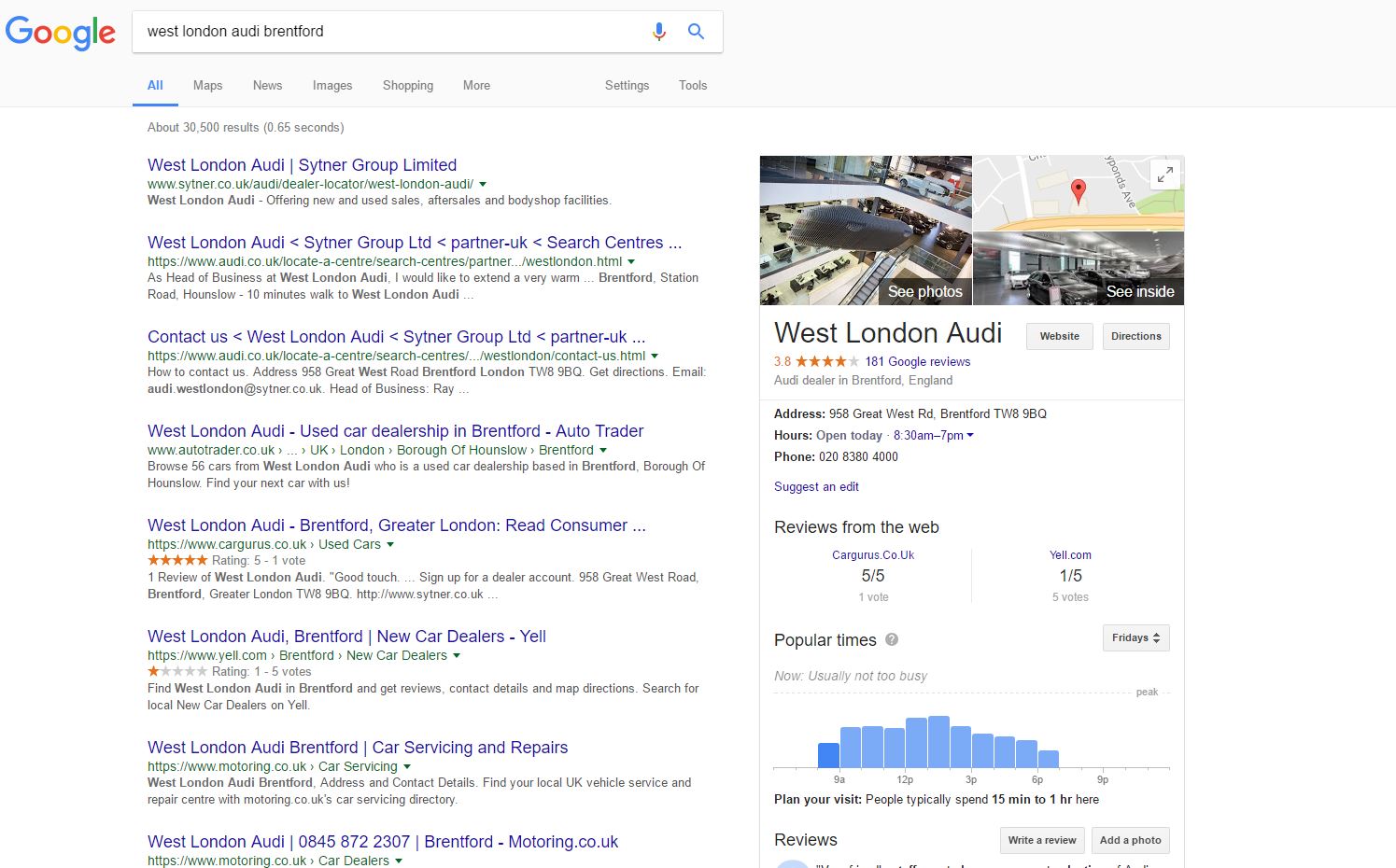This screenshot has width=1396, height=868.
Task: Start voice search with microphone icon
Action: pyautogui.click(x=659, y=32)
